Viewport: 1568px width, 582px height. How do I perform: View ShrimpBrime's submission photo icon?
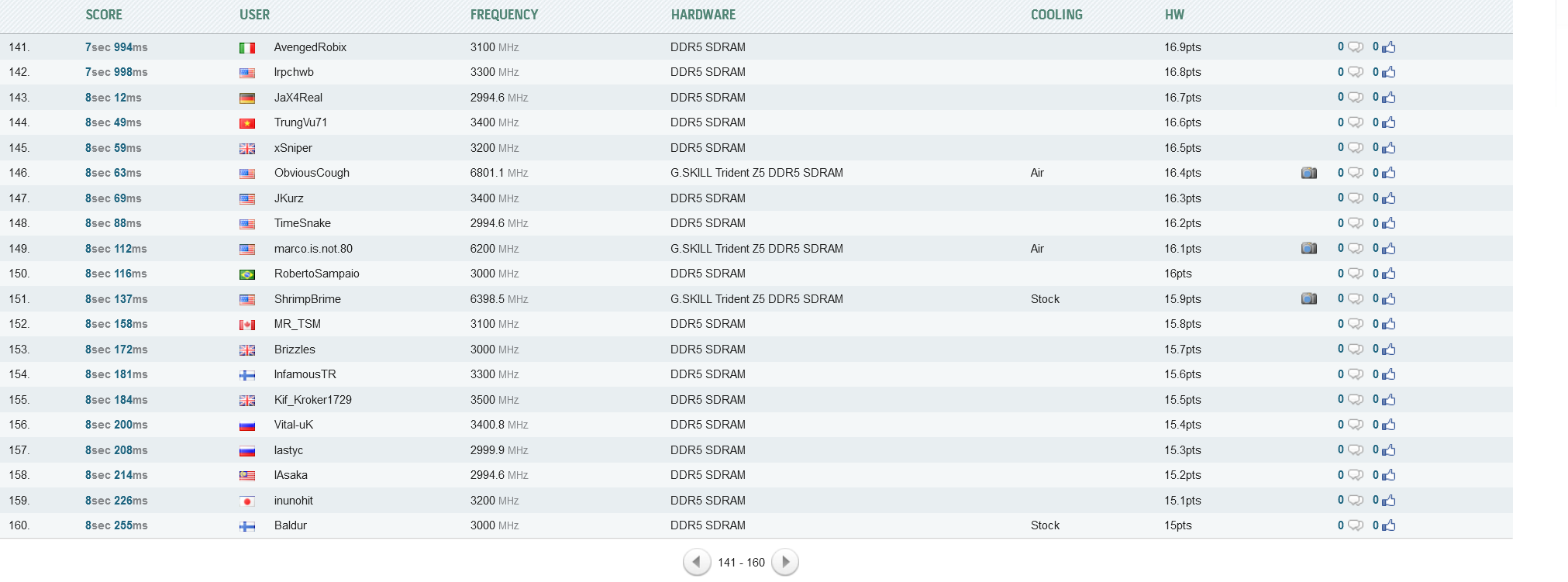(1308, 299)
